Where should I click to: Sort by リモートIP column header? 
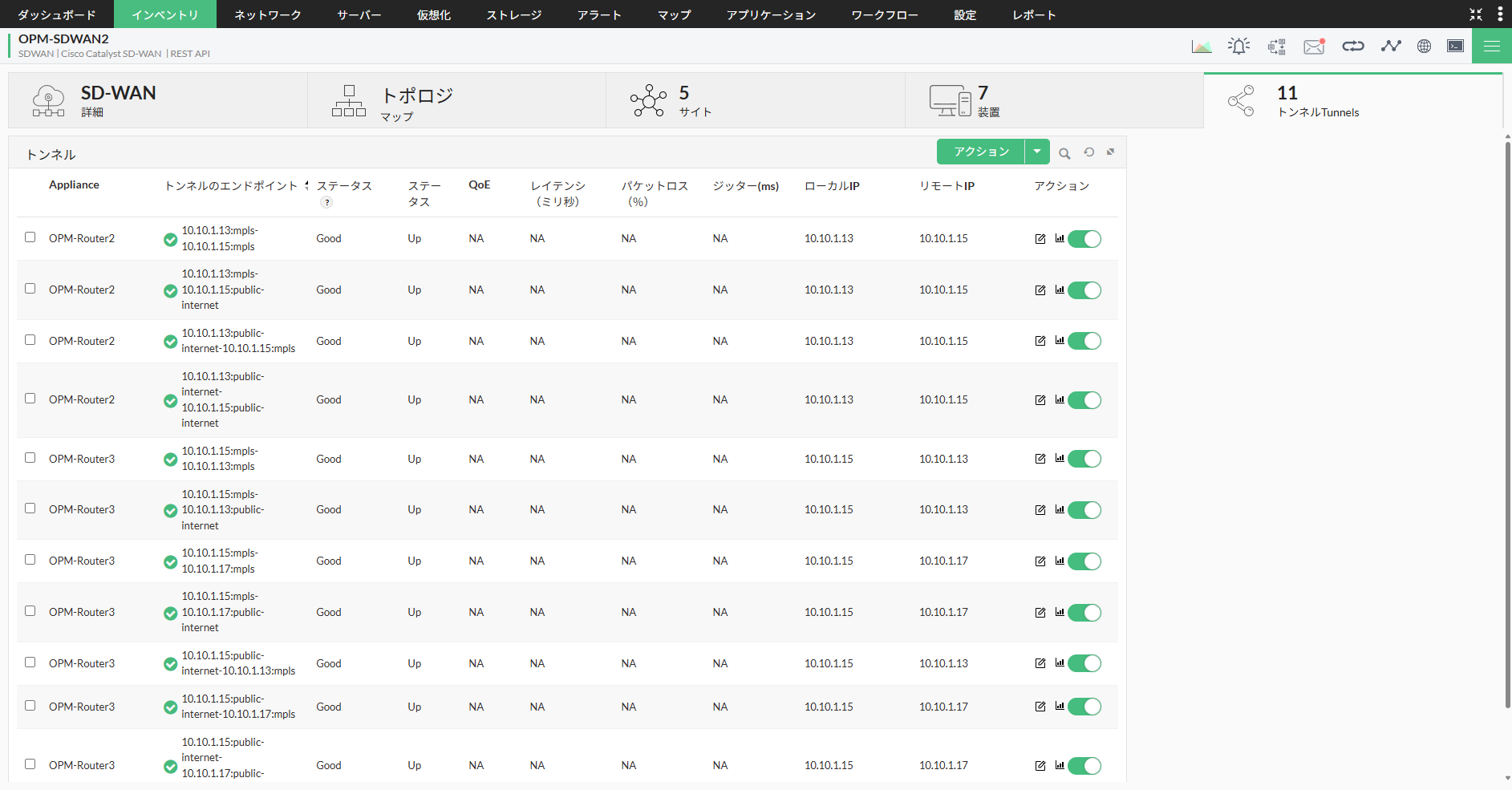[x=947, y=185]
